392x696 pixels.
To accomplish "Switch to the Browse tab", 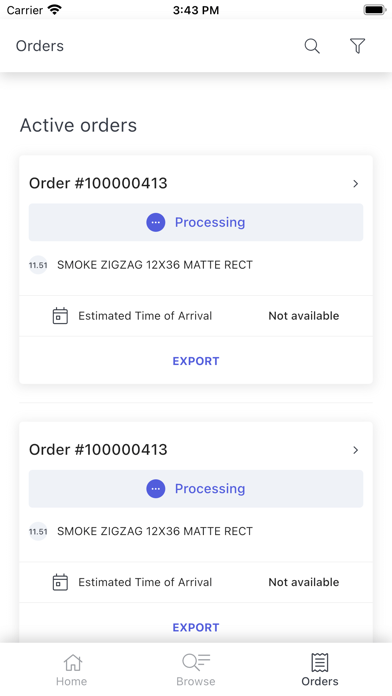I will [196, 670].
